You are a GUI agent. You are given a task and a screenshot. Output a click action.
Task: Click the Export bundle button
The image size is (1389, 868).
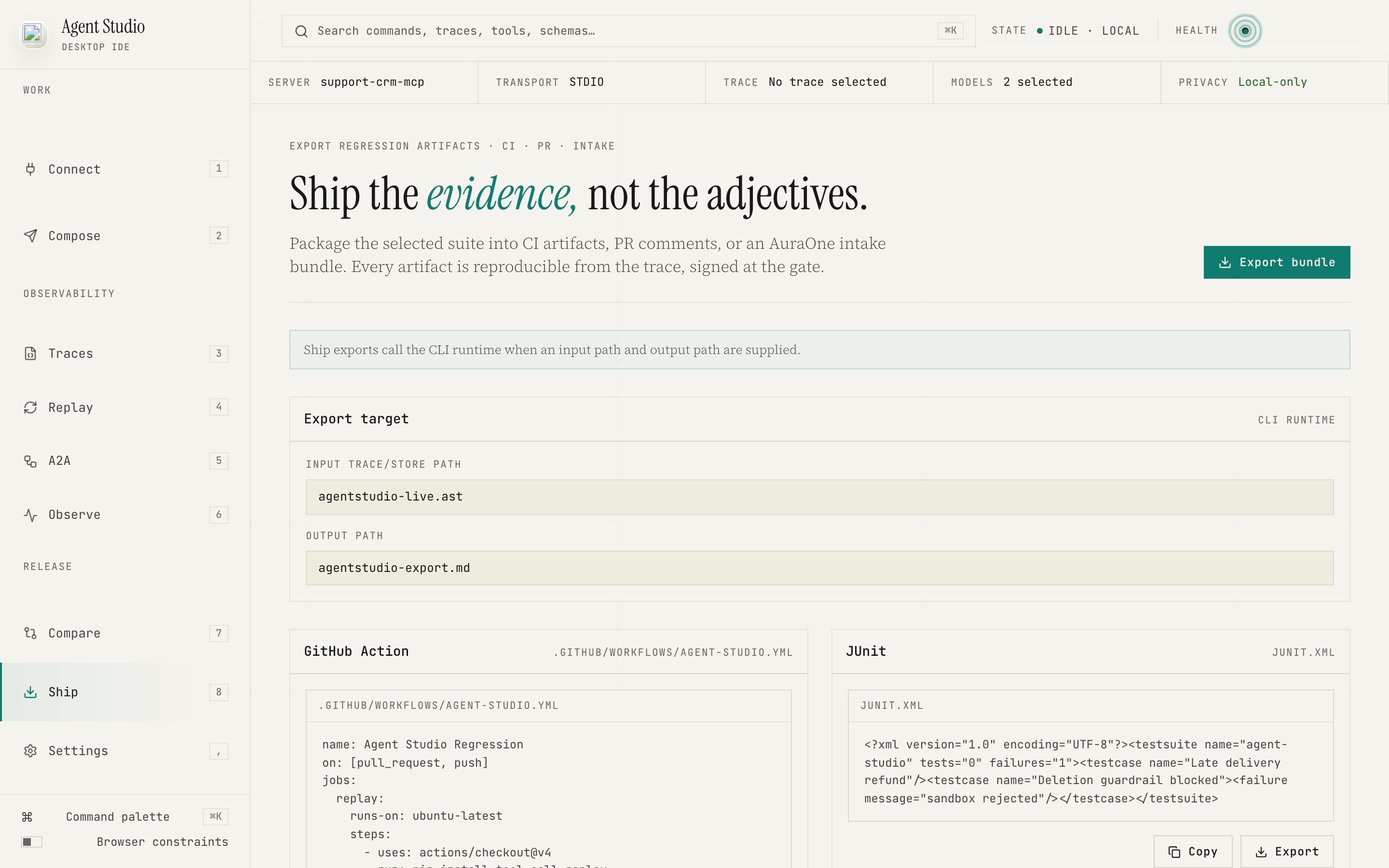(x=1277, y=262)
